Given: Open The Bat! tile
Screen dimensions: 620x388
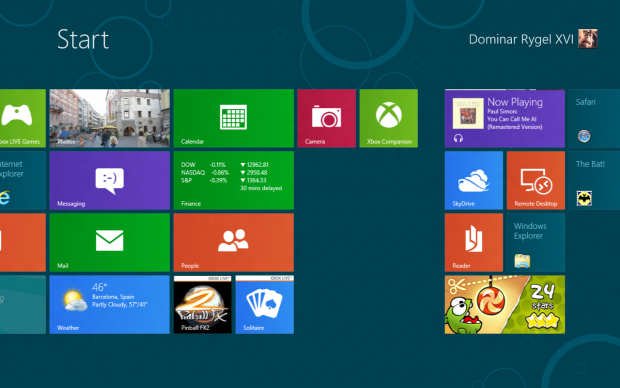Looking at the screenshot, I should (594, 180).
